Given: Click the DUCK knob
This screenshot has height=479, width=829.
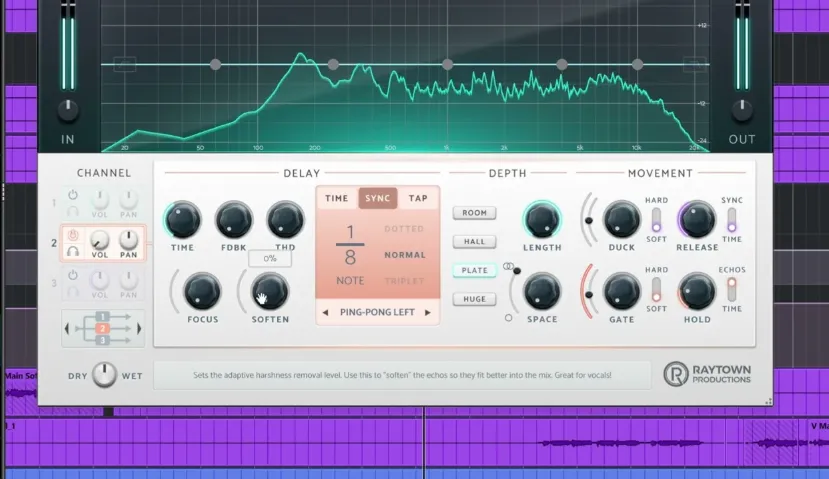Looking at the screenshot, I should pos(622,219).
